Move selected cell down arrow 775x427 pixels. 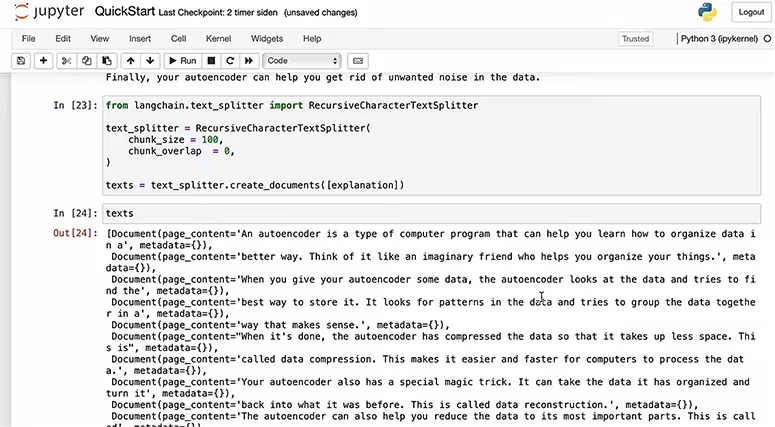tap(150, 61)
